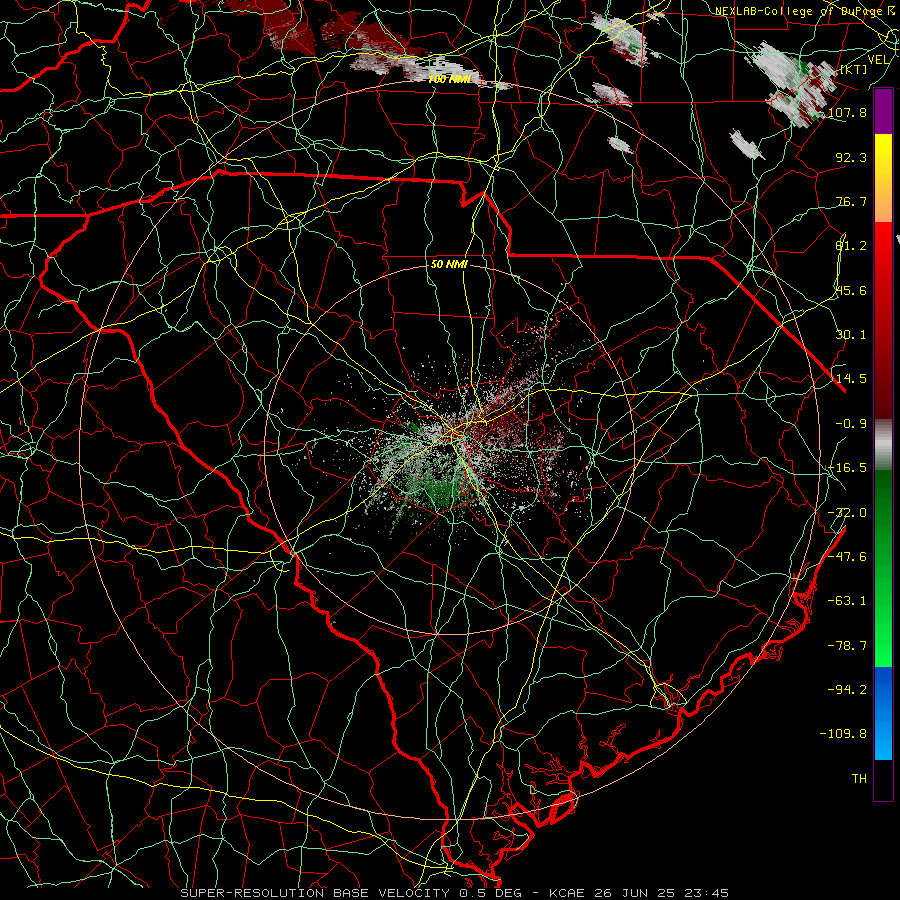Click the -47.6 legend value
Image resolution: width=900 pixels, height=900 pixels.
[x=847, y=556]
